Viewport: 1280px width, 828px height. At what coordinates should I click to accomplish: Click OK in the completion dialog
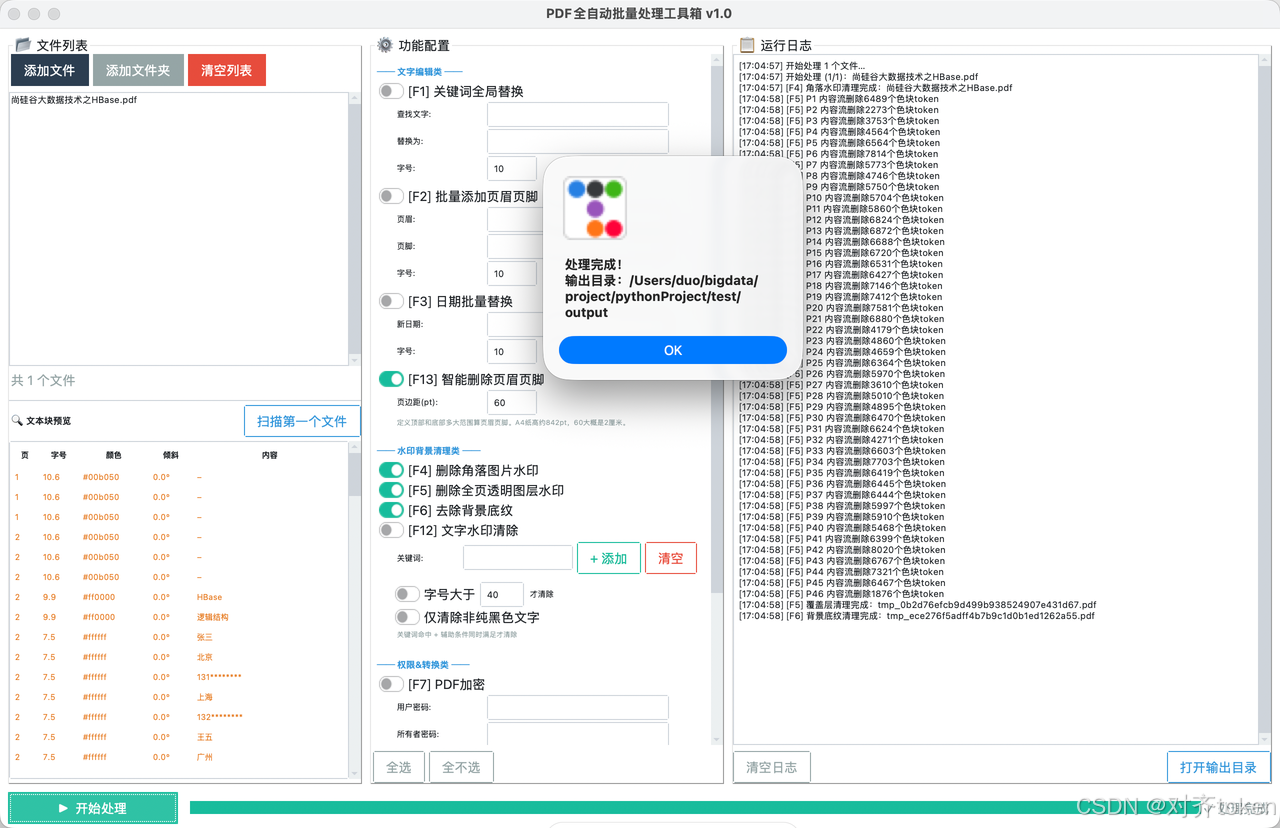(x=673, y=350)
